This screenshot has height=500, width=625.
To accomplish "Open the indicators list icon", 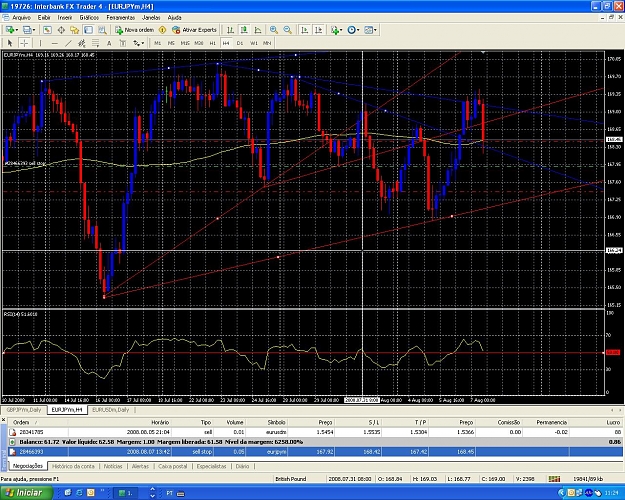I will (x=334, y=30).
